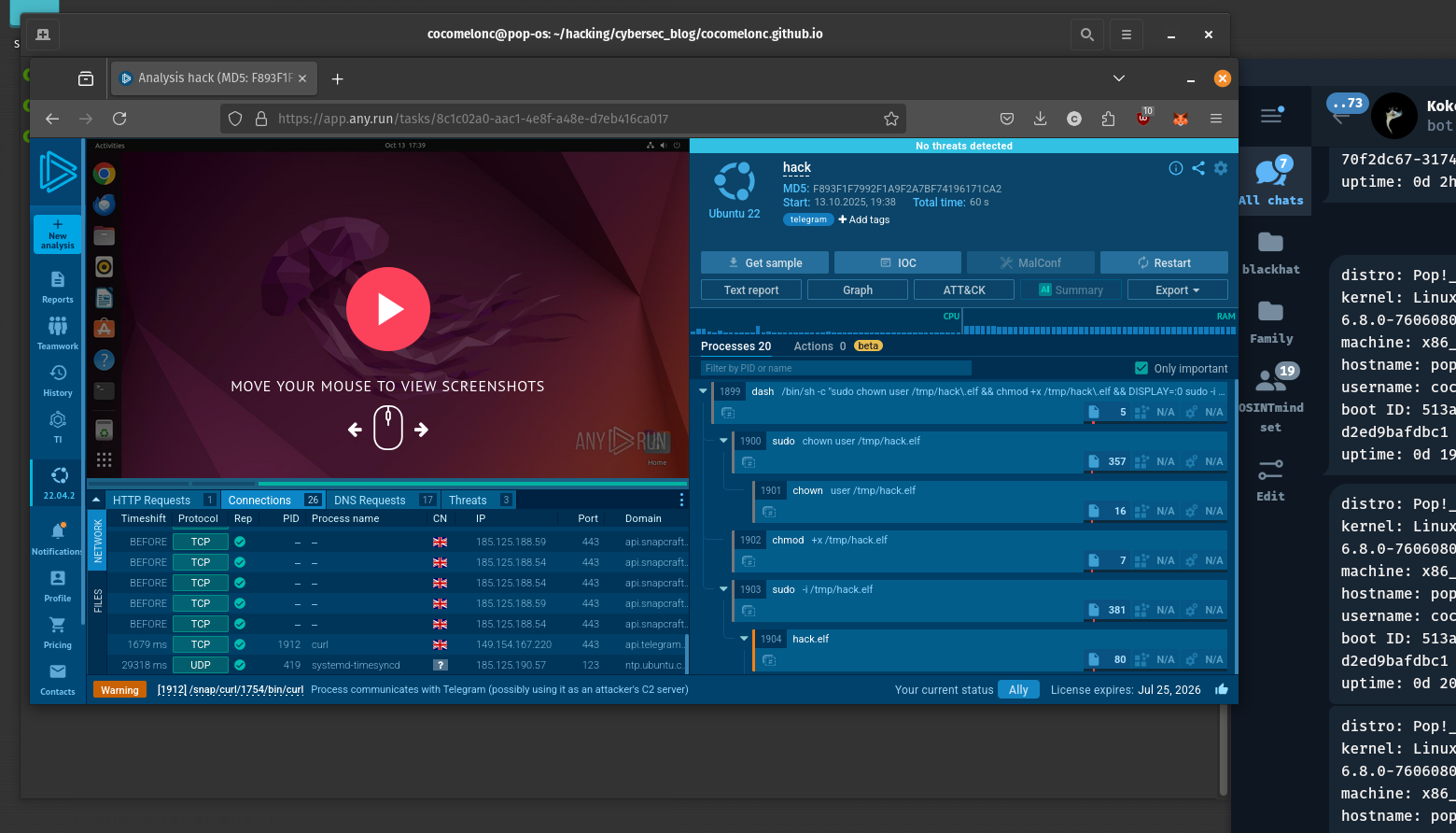
Task: Switch to the Threats tab
Action: pos(468,501)
